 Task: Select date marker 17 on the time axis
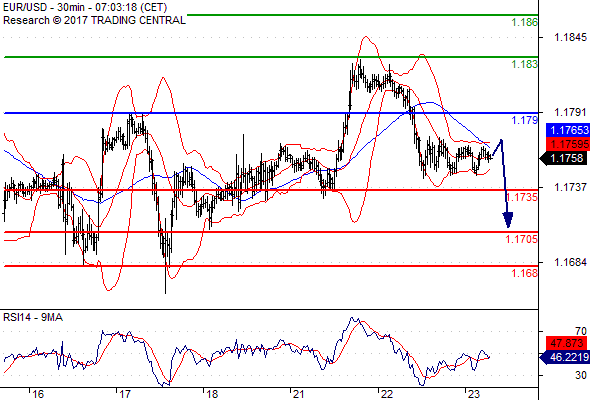click(124, 394)
